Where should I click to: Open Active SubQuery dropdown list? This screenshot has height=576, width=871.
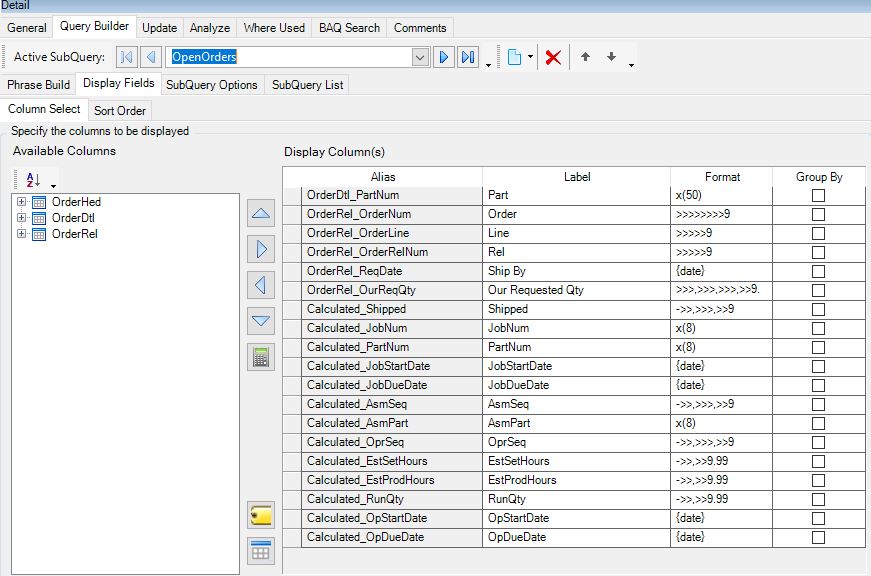tap(421, 57)
